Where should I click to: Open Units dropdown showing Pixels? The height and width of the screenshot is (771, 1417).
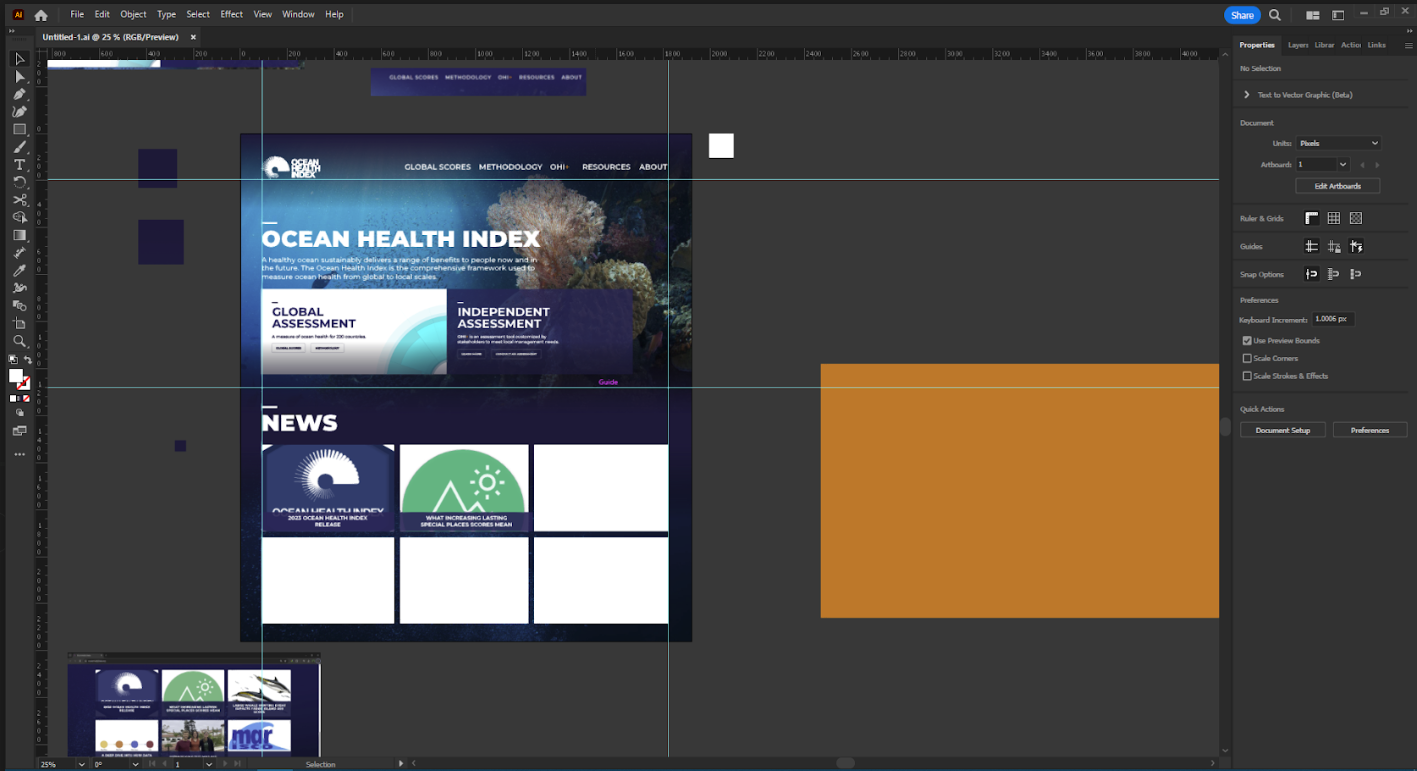[x=1338, y=143]
